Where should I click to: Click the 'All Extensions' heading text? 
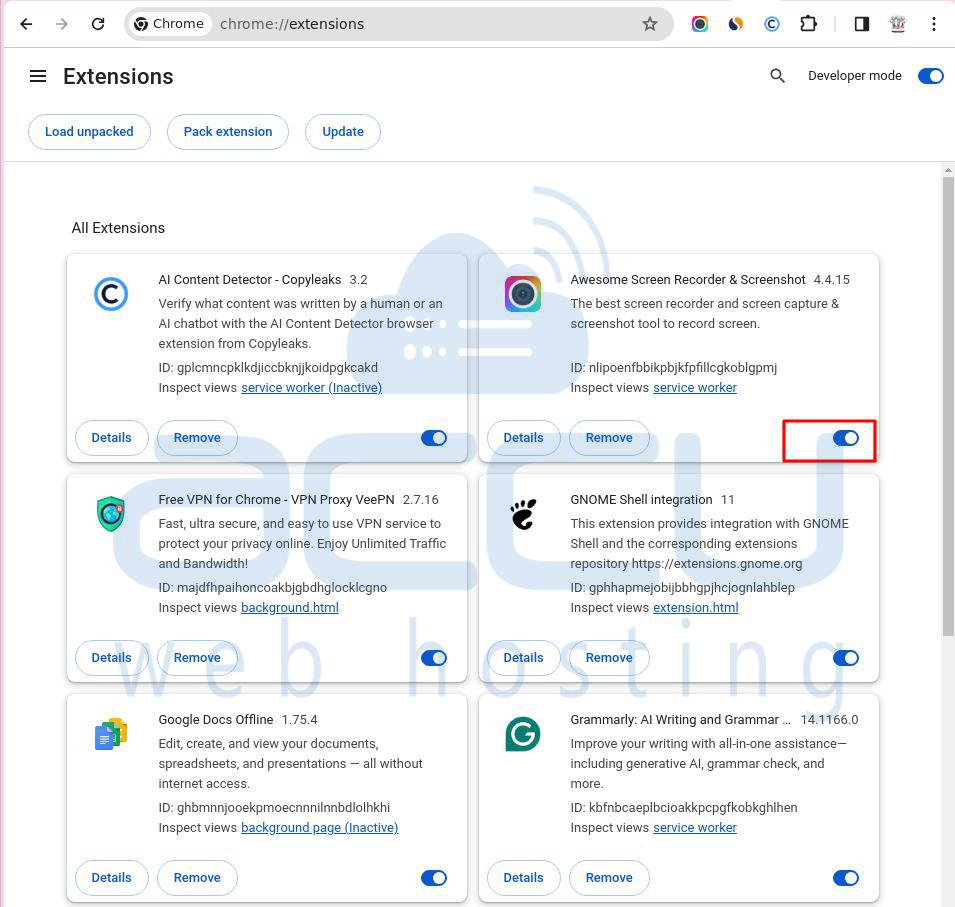pos(118,228)
